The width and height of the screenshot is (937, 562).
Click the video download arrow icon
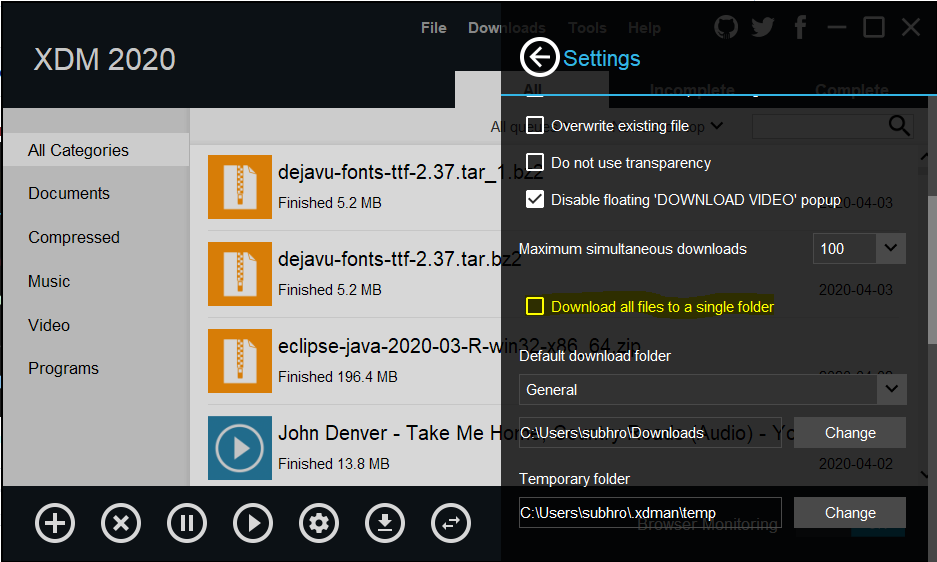click(385, 523)
